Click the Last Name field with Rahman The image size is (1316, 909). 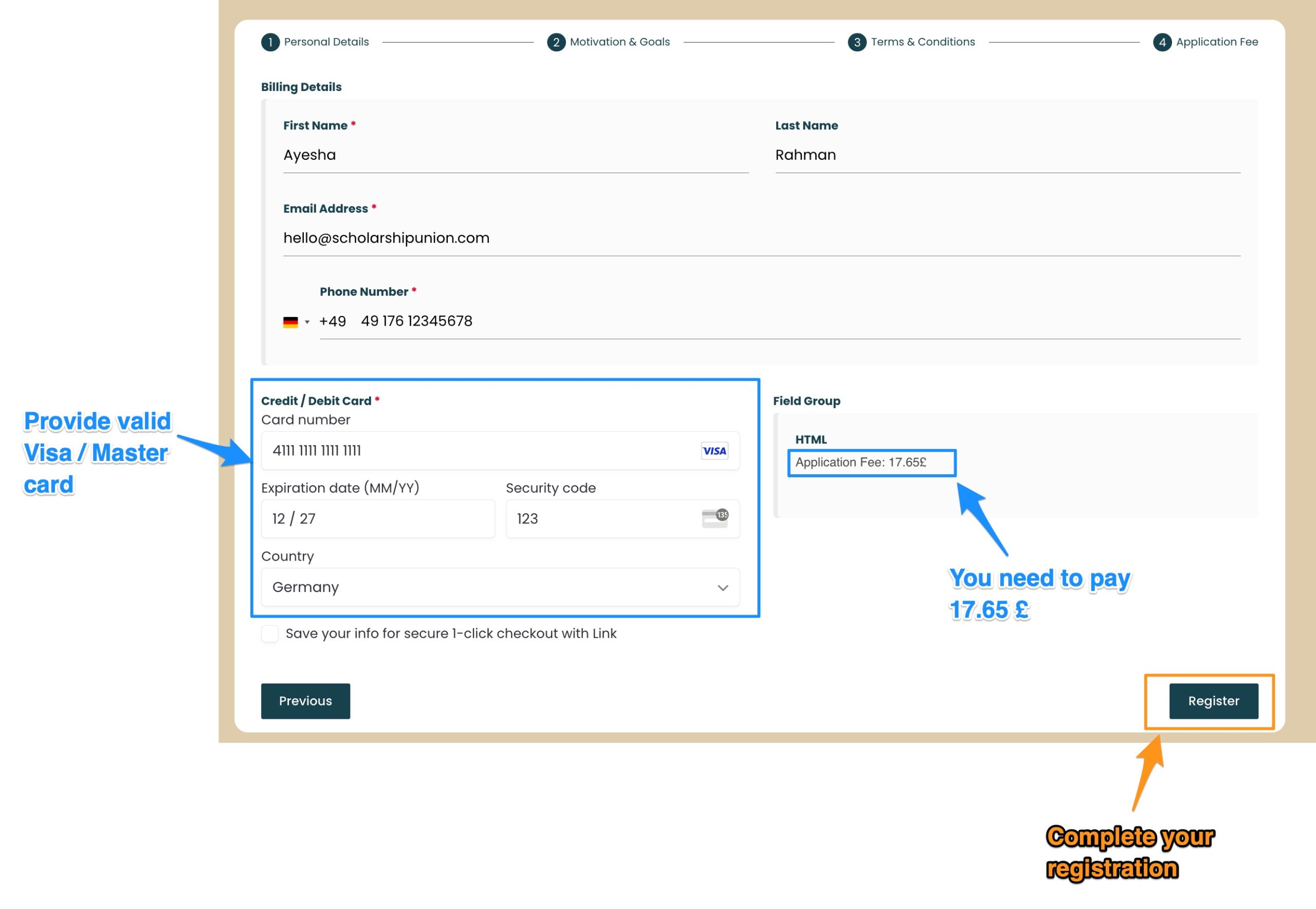1008,156
